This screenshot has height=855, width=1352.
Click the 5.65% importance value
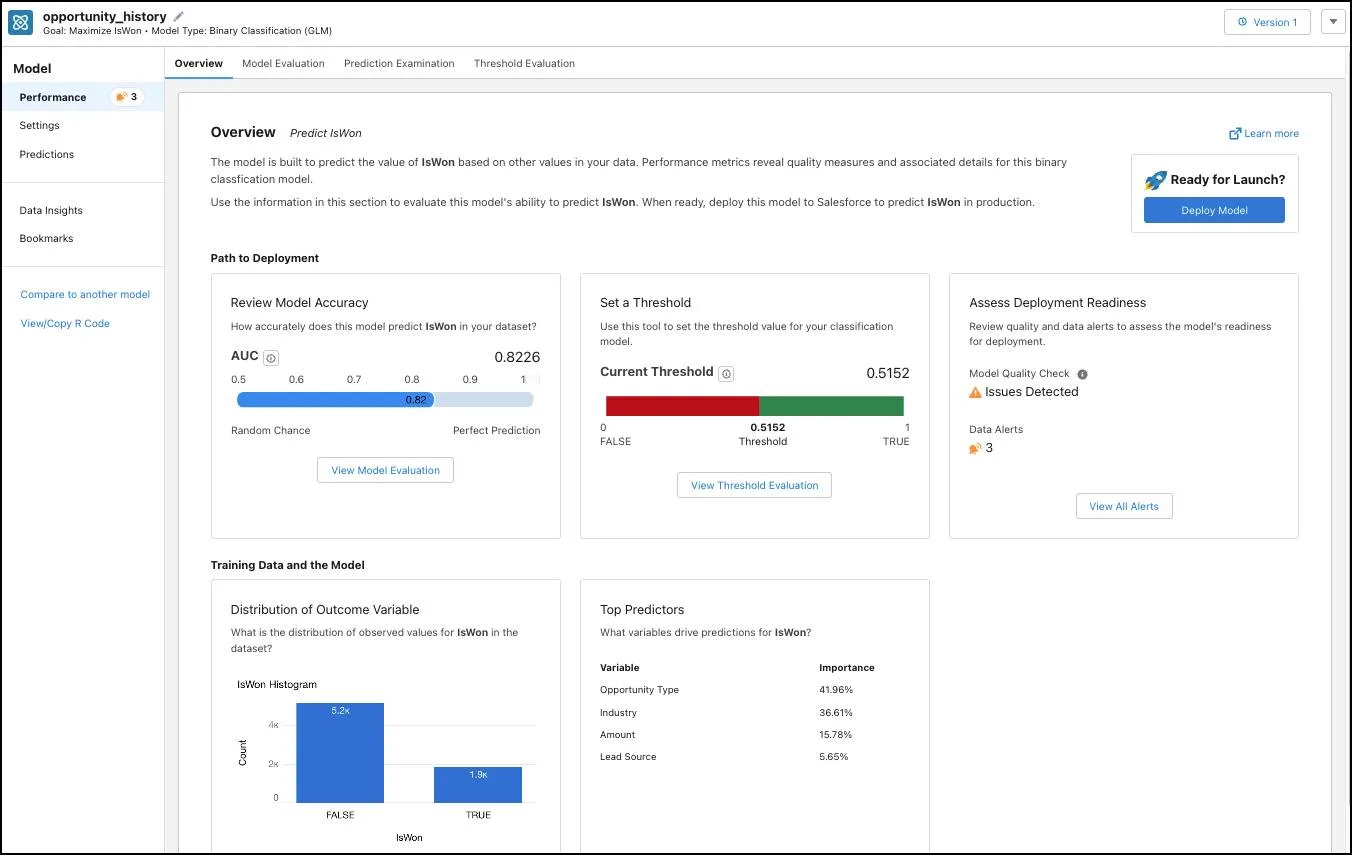[x=833, y=757]
